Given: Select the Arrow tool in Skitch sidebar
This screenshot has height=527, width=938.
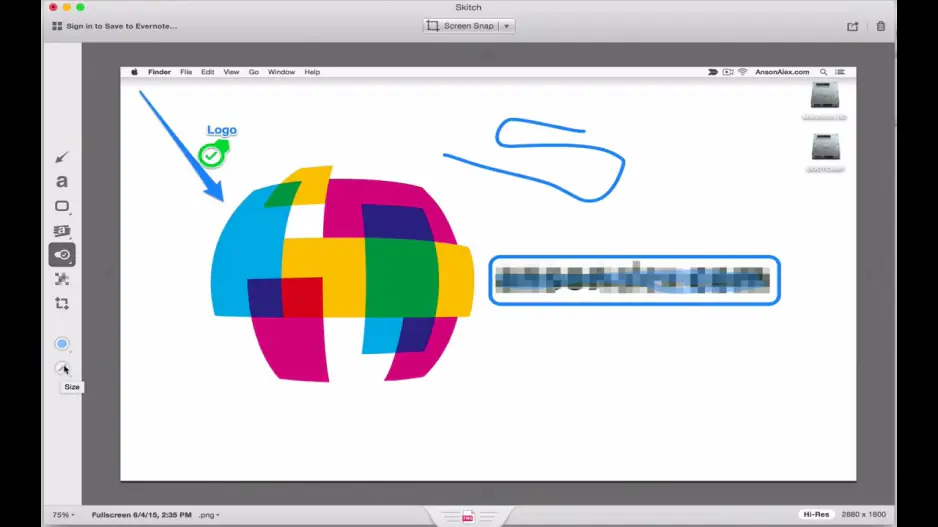Looking at the screenshot, I should pyautogui.click(x=62, y=157).
